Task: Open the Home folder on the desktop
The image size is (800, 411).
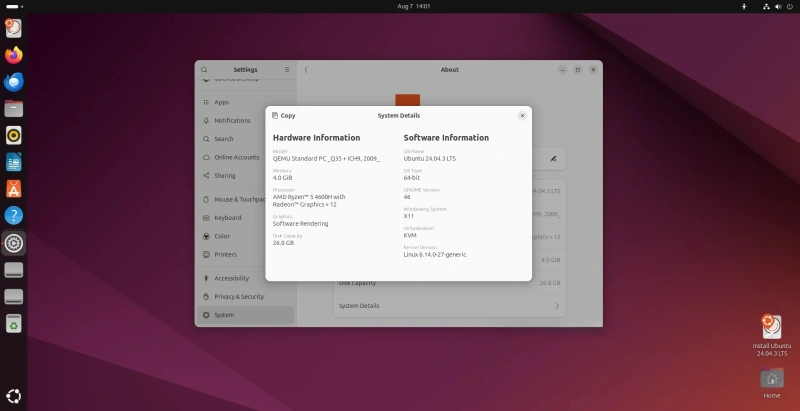Action: [x=771, y=383]
